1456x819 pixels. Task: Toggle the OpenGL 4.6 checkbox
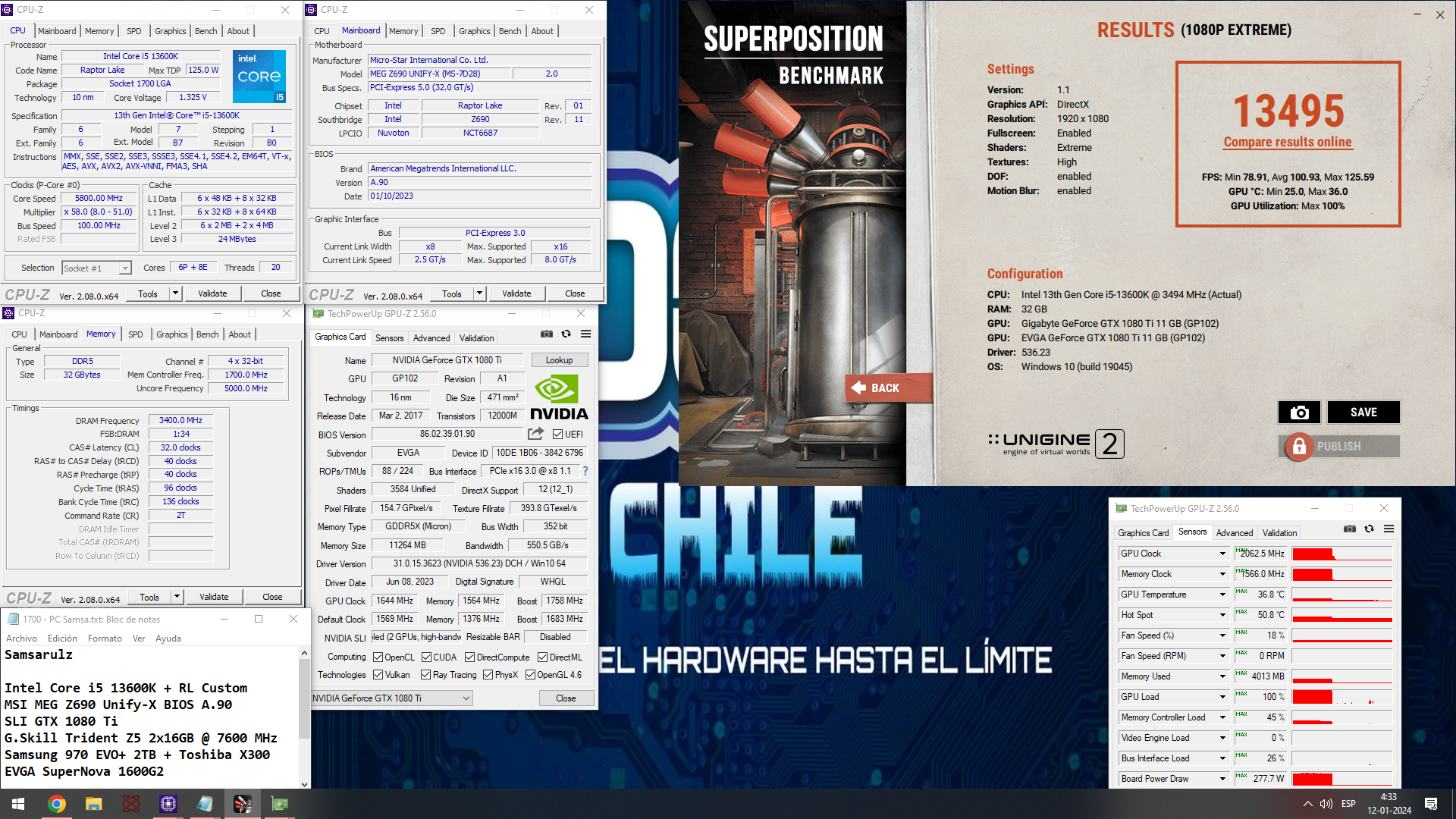530,675
